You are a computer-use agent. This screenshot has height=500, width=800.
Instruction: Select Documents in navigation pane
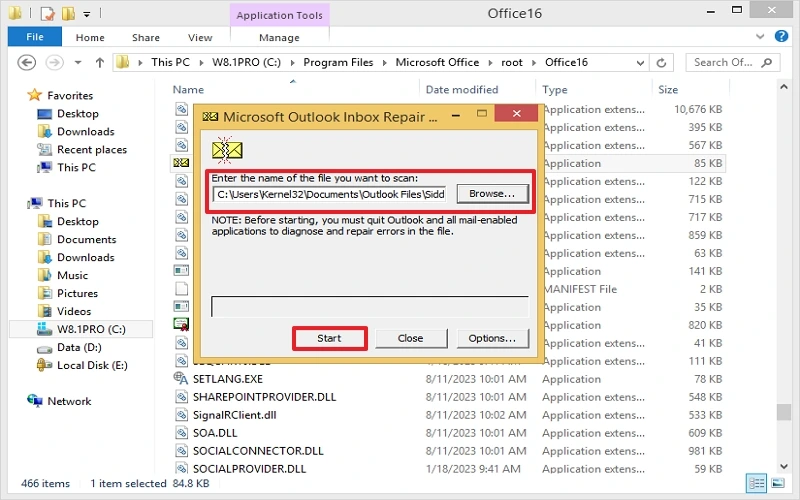pyautogui.click(x=87, y=239)
